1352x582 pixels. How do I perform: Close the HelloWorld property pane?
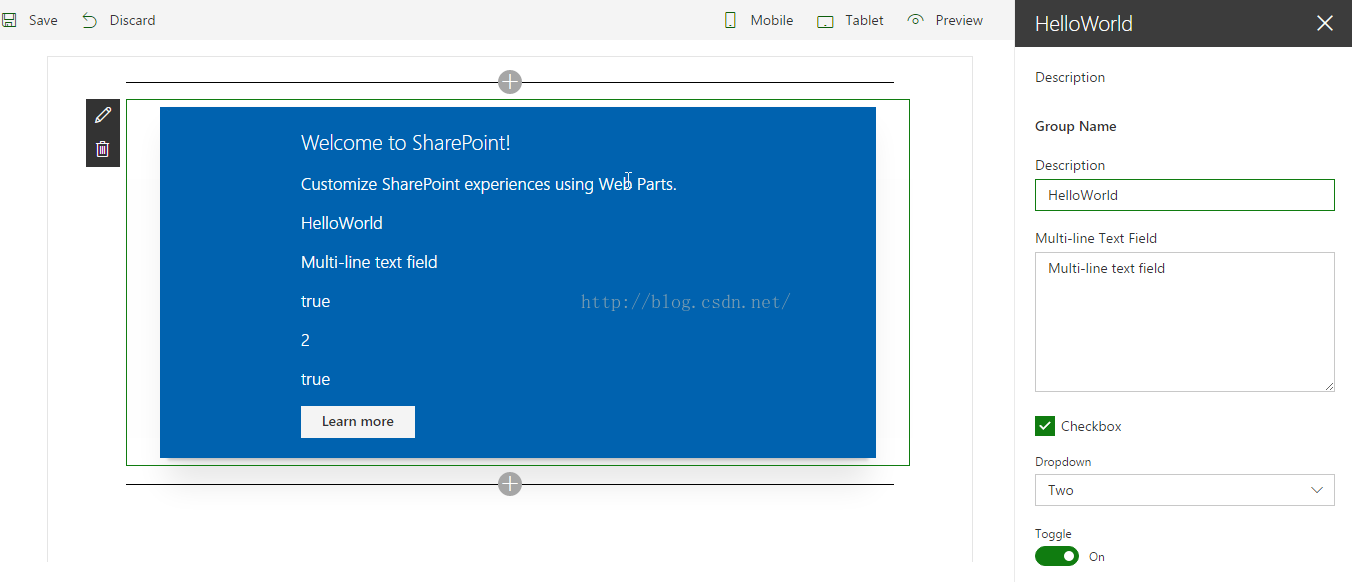(x=1325, y=23)
